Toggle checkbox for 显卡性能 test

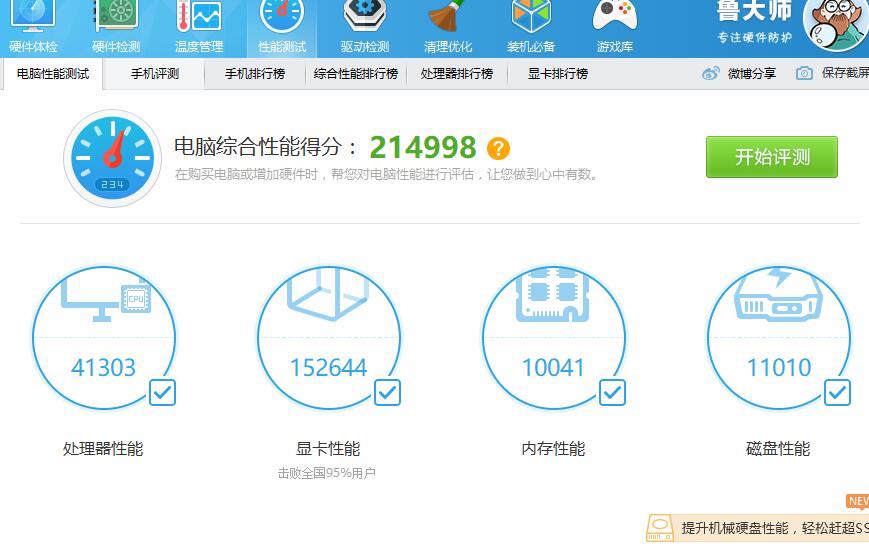point(387,392)
